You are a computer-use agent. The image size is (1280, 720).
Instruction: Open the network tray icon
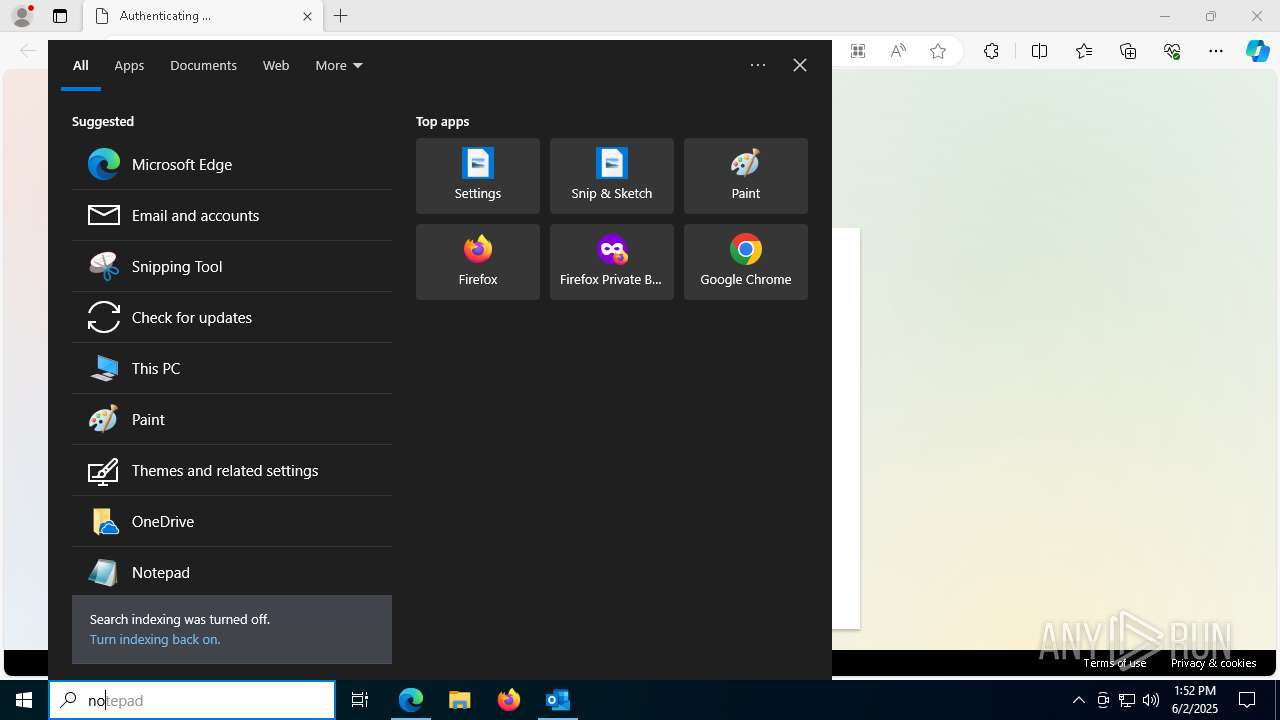tap(1127, 700)
